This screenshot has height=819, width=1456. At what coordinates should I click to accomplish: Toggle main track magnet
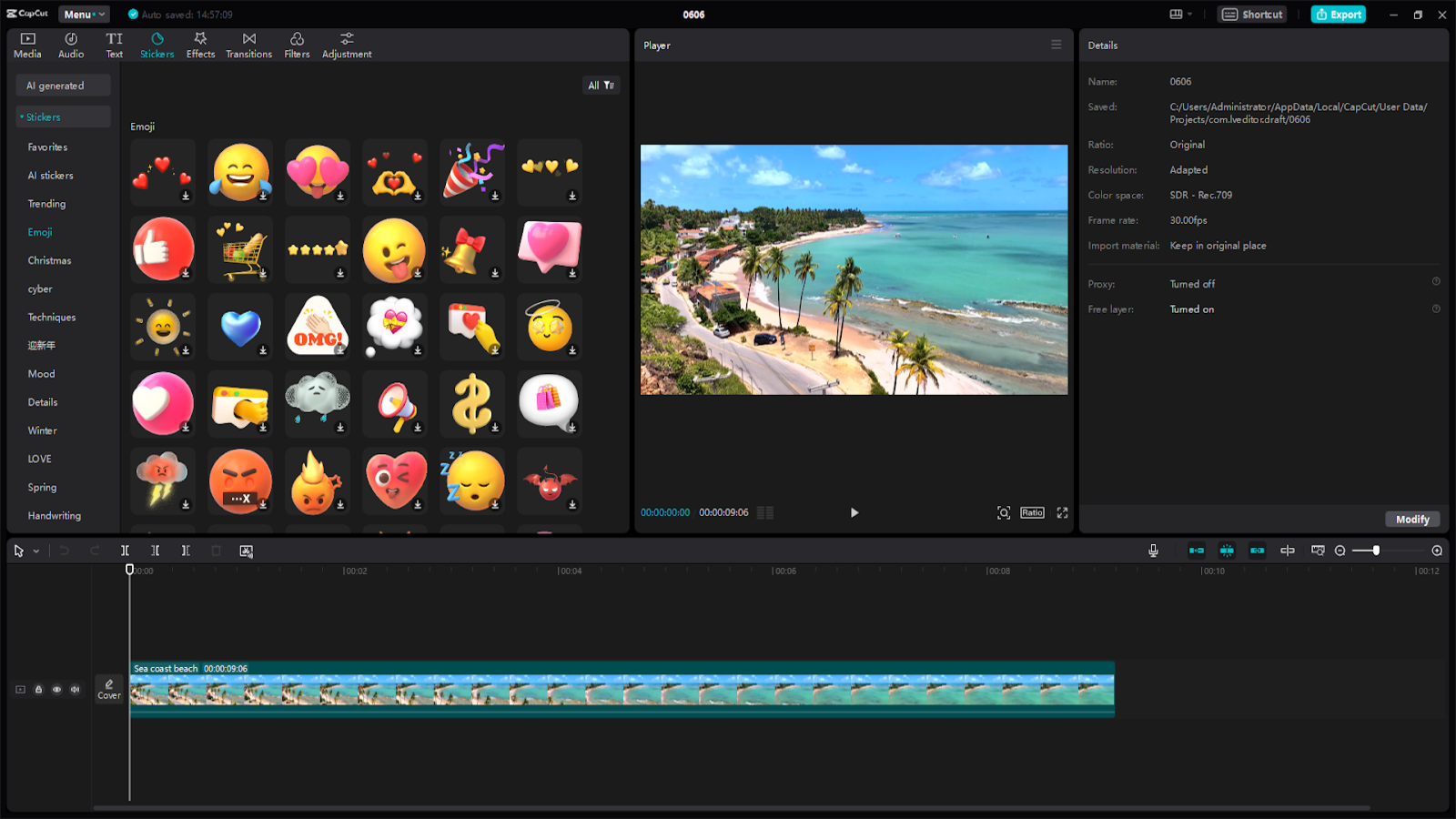[x=1197, y=551]
